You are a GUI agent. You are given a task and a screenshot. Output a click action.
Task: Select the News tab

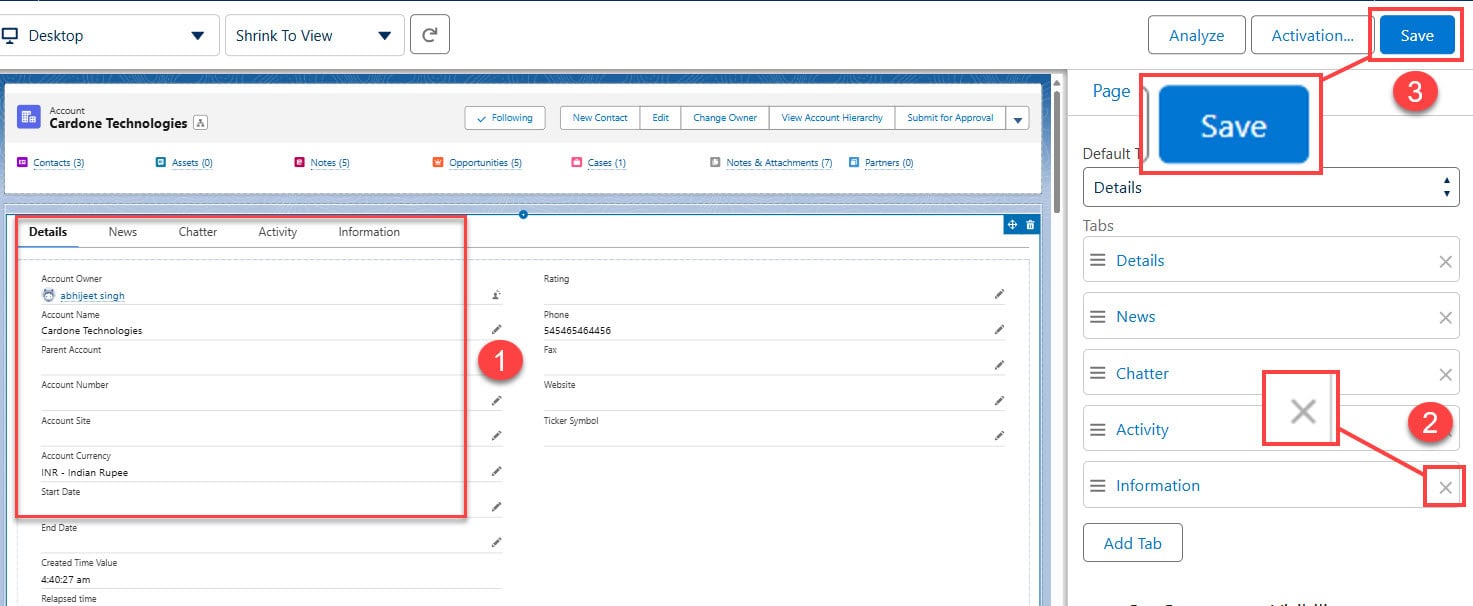[122, 231]
